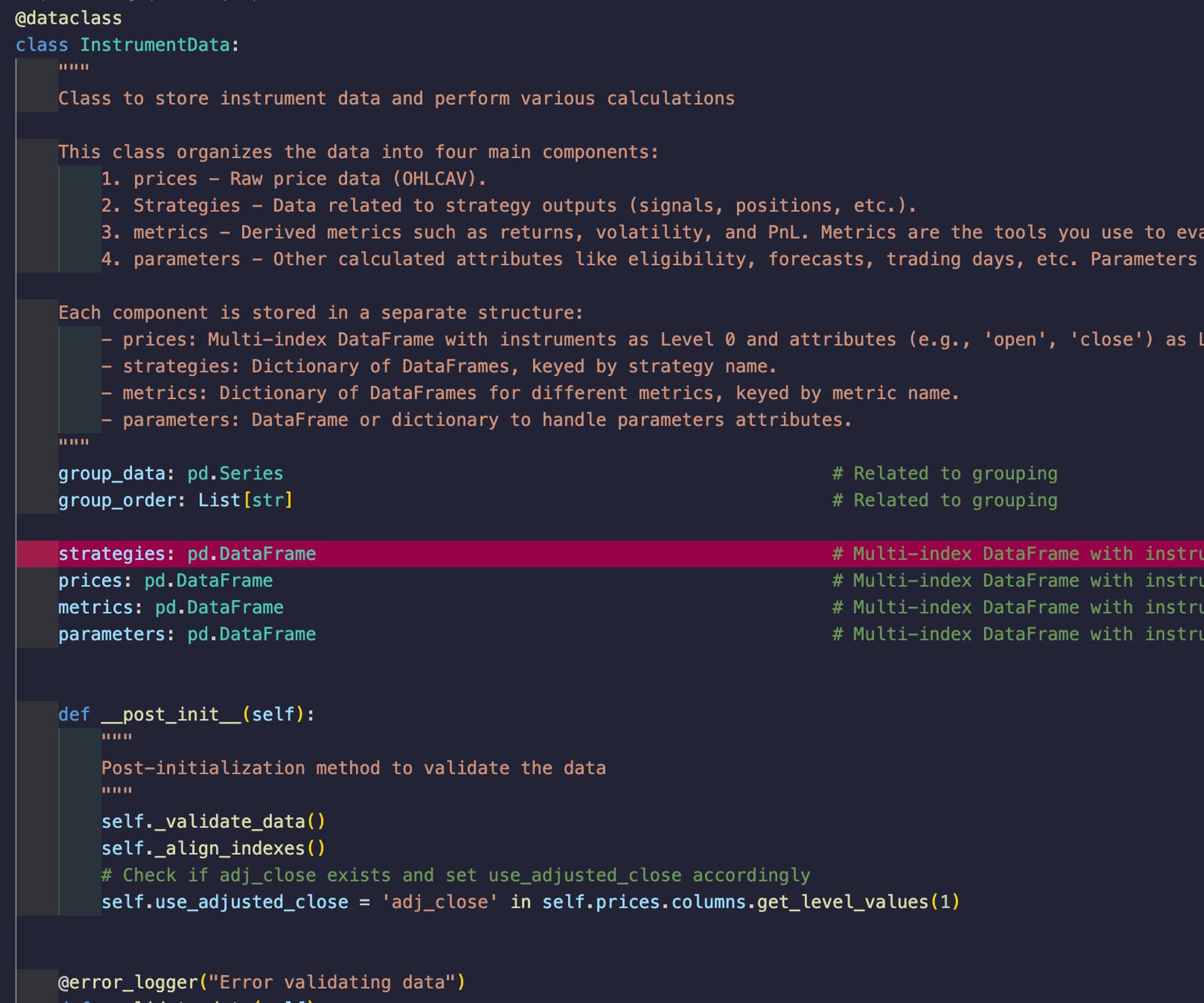Click the '- metrics: Dictionary of DataFrames' line
This screenshot has width=1204, height=1003.
pyautogui.click(x=530, y=394)
